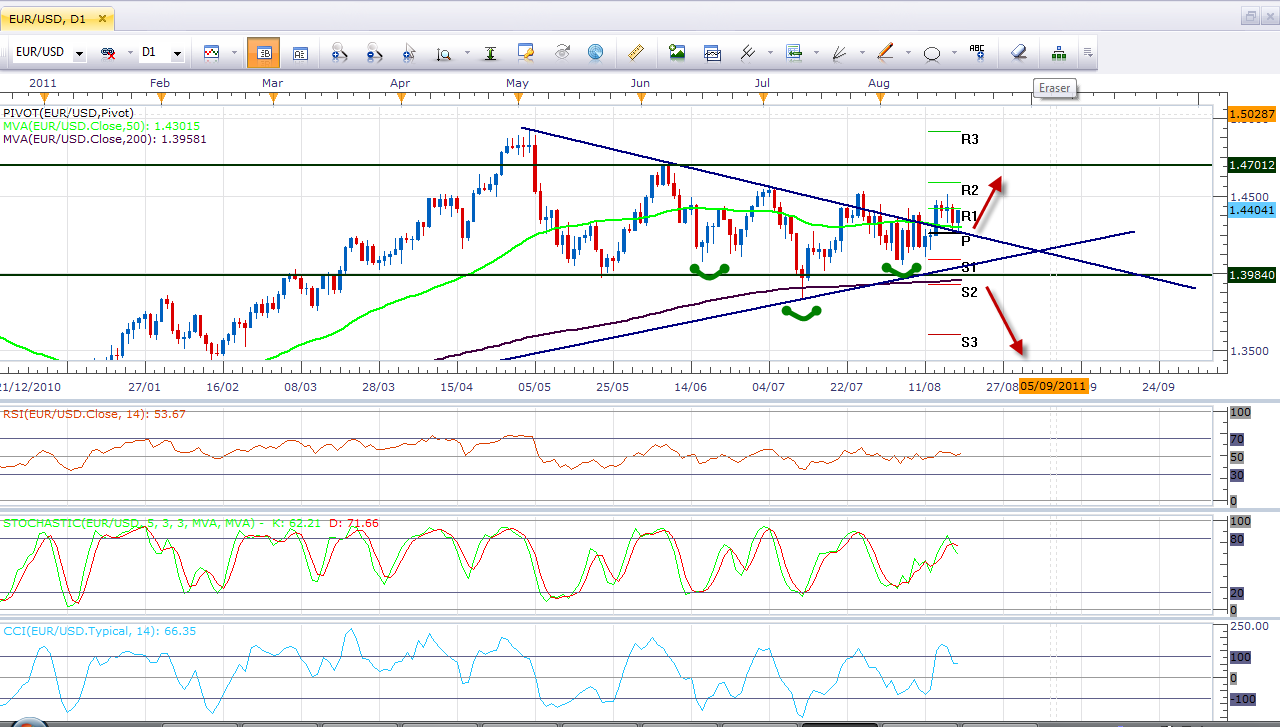1280x727 pixels.
Task: Click the add picture icon
Action: 677,52
